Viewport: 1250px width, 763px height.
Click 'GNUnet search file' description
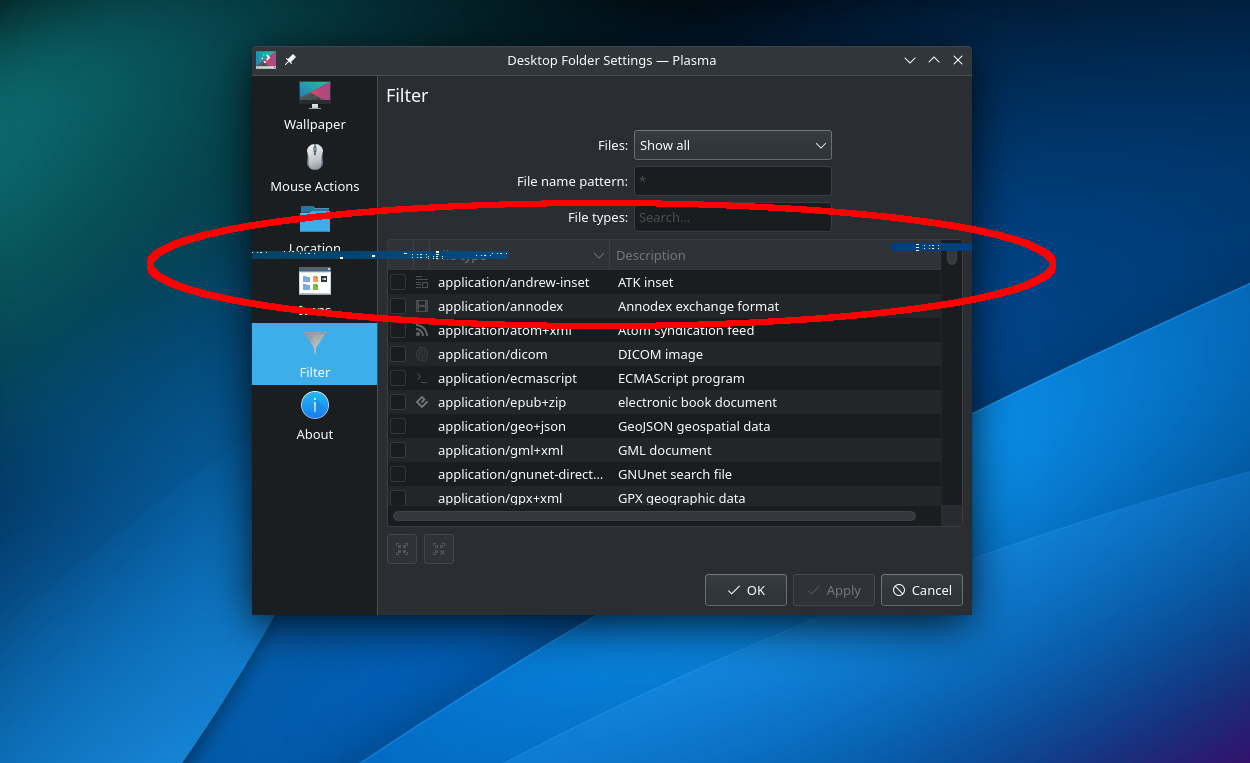pos(675,474)
